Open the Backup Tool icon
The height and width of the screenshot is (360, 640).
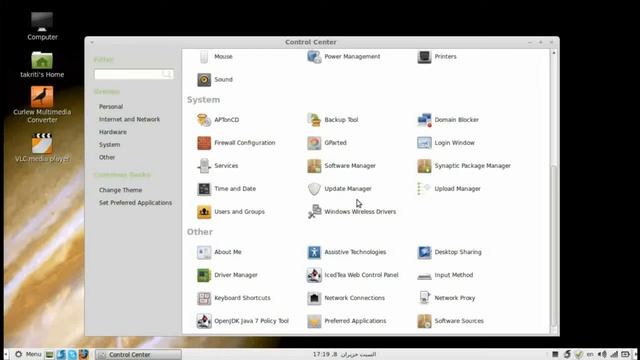(314, 120)
